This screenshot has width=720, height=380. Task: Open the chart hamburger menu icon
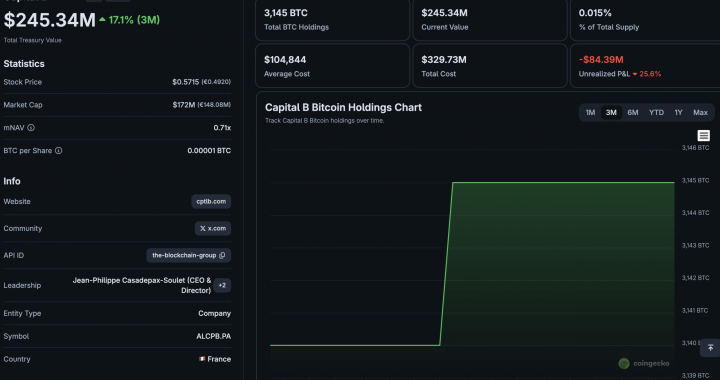point(703,135)
